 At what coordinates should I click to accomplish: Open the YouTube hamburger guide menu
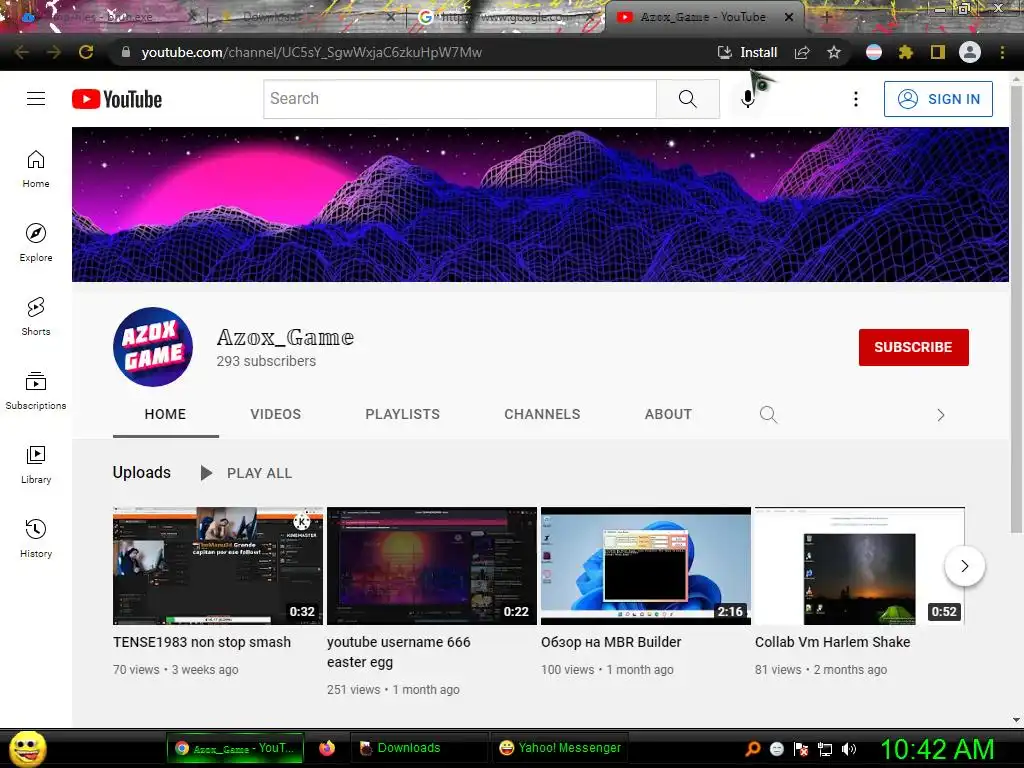point(36,99)
